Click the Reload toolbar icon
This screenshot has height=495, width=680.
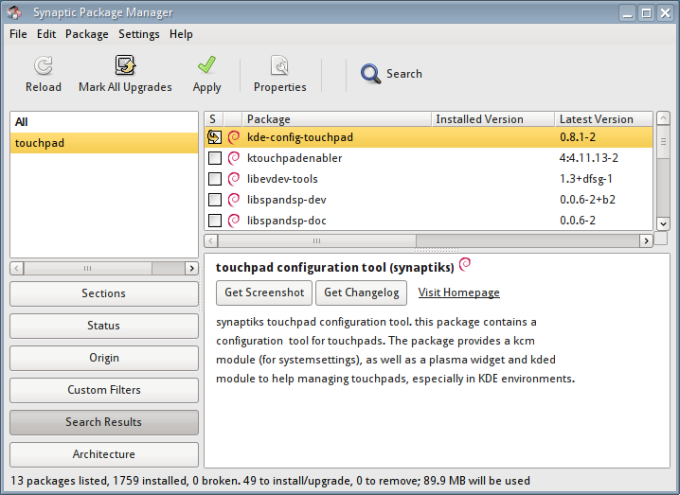coord(43,67)
